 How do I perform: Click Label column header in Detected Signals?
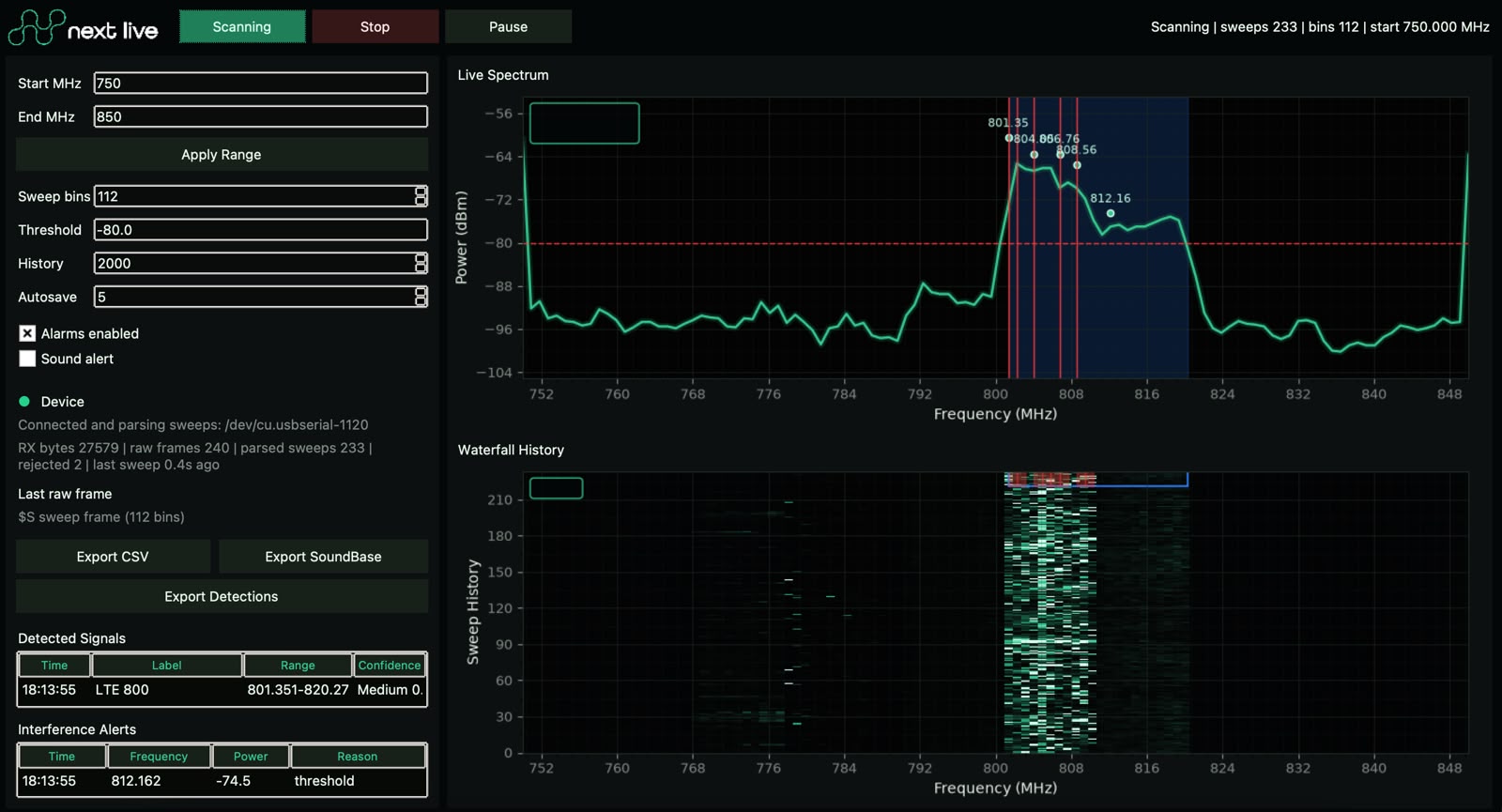click(167, 665)
